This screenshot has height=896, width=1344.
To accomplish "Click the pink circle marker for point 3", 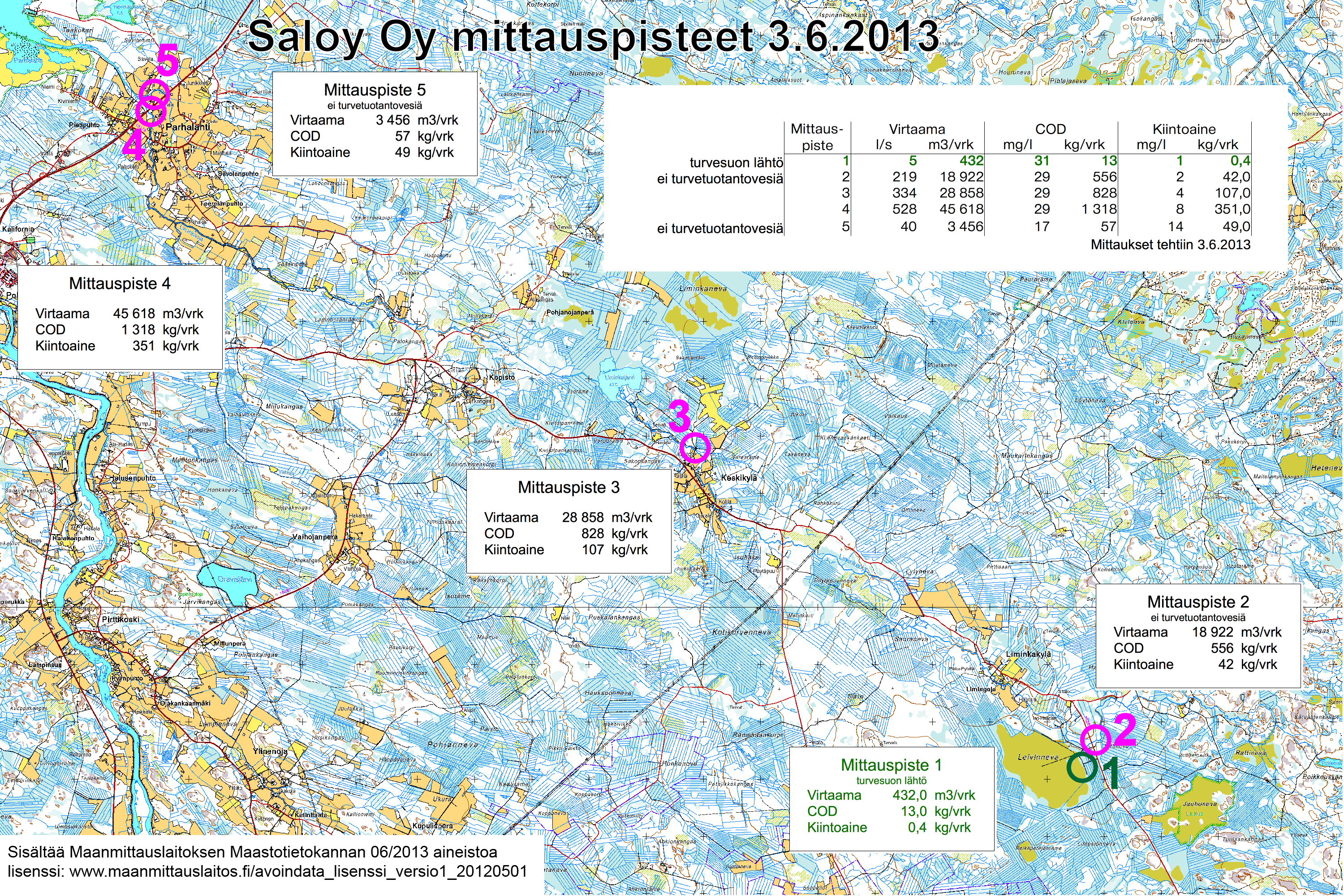I will click(x=695, y=448).
